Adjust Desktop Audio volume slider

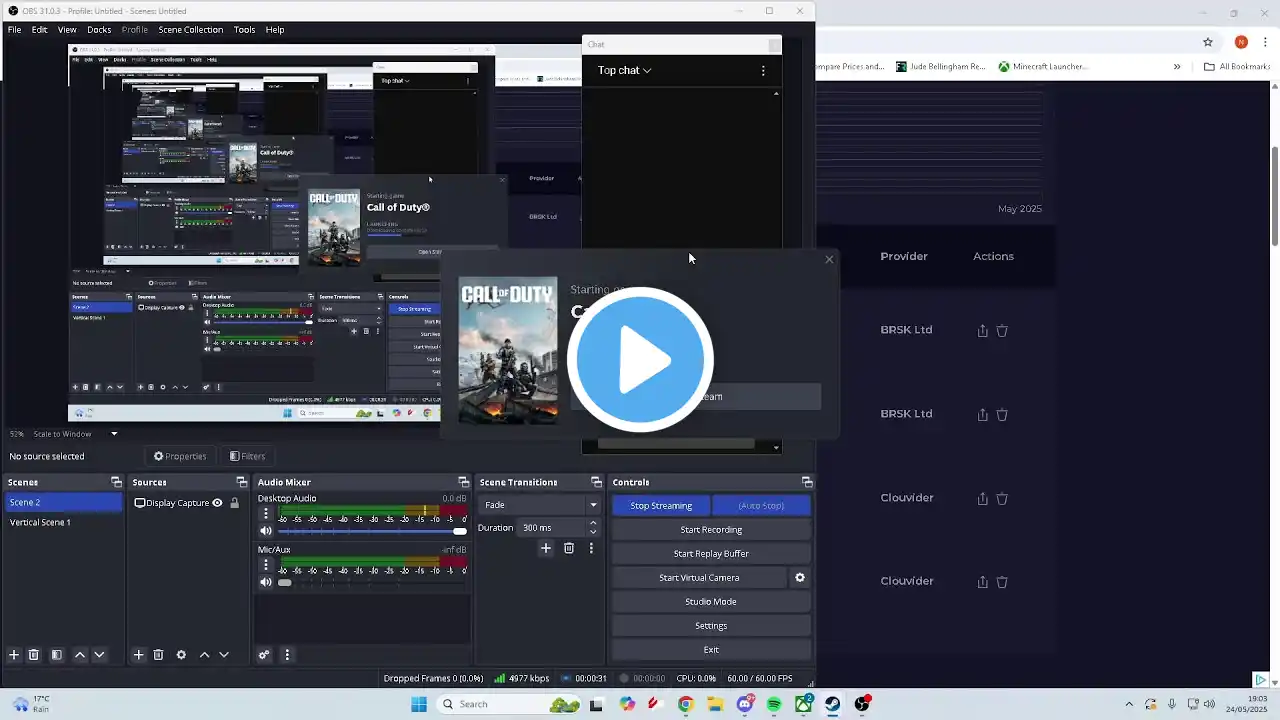pyautogui.click(x=371, y=531)
